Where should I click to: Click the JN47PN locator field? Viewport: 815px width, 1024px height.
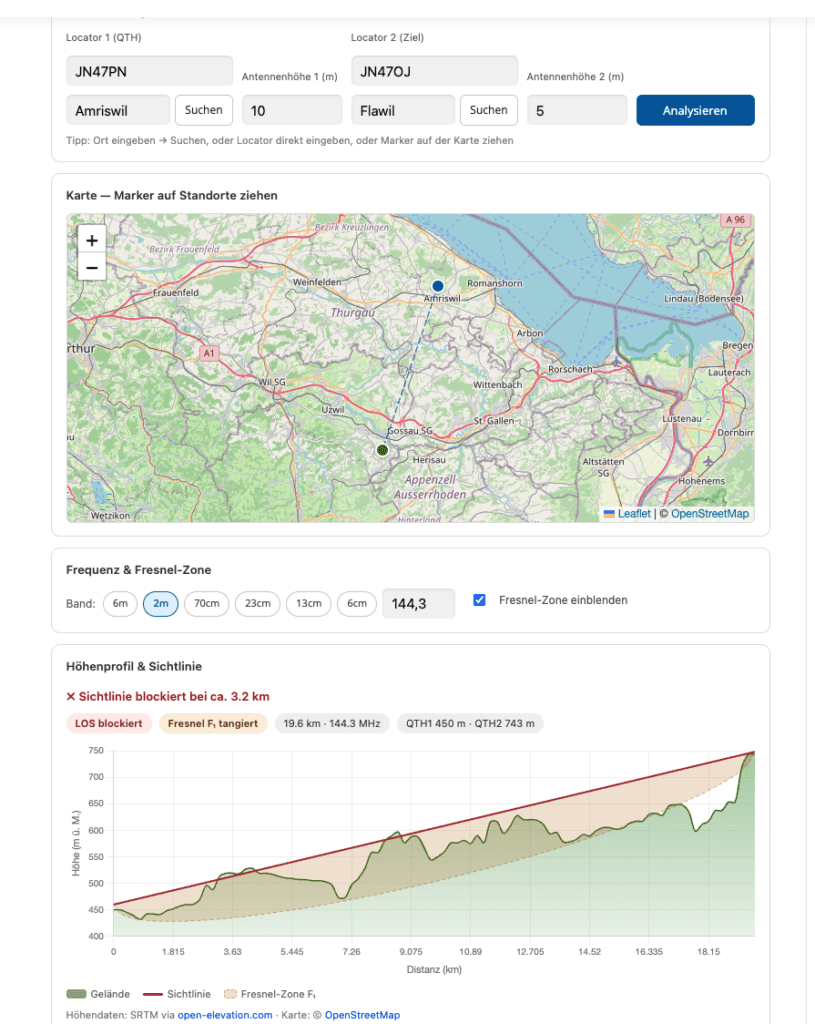point(149,71)
